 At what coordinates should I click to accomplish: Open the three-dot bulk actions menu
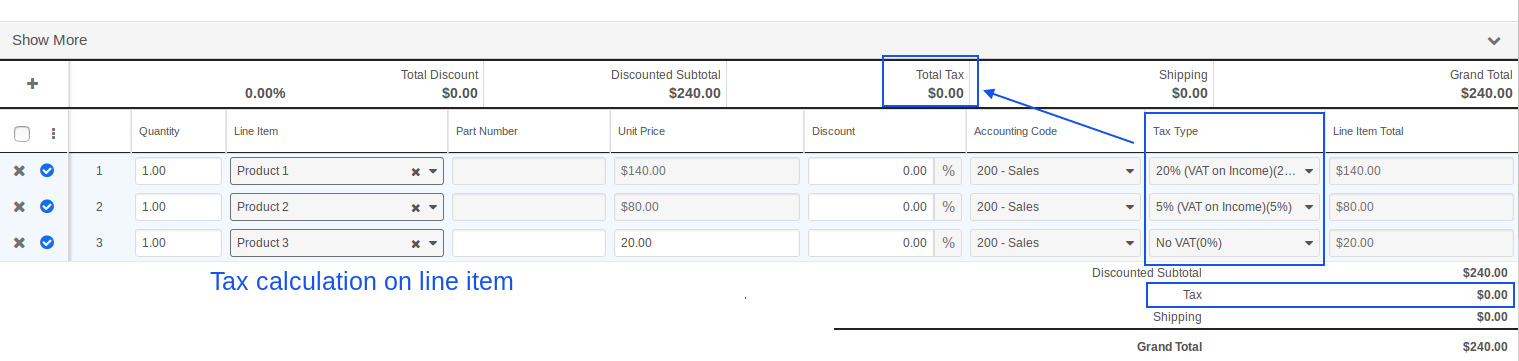pyautogui.click(x=53, y=133)
